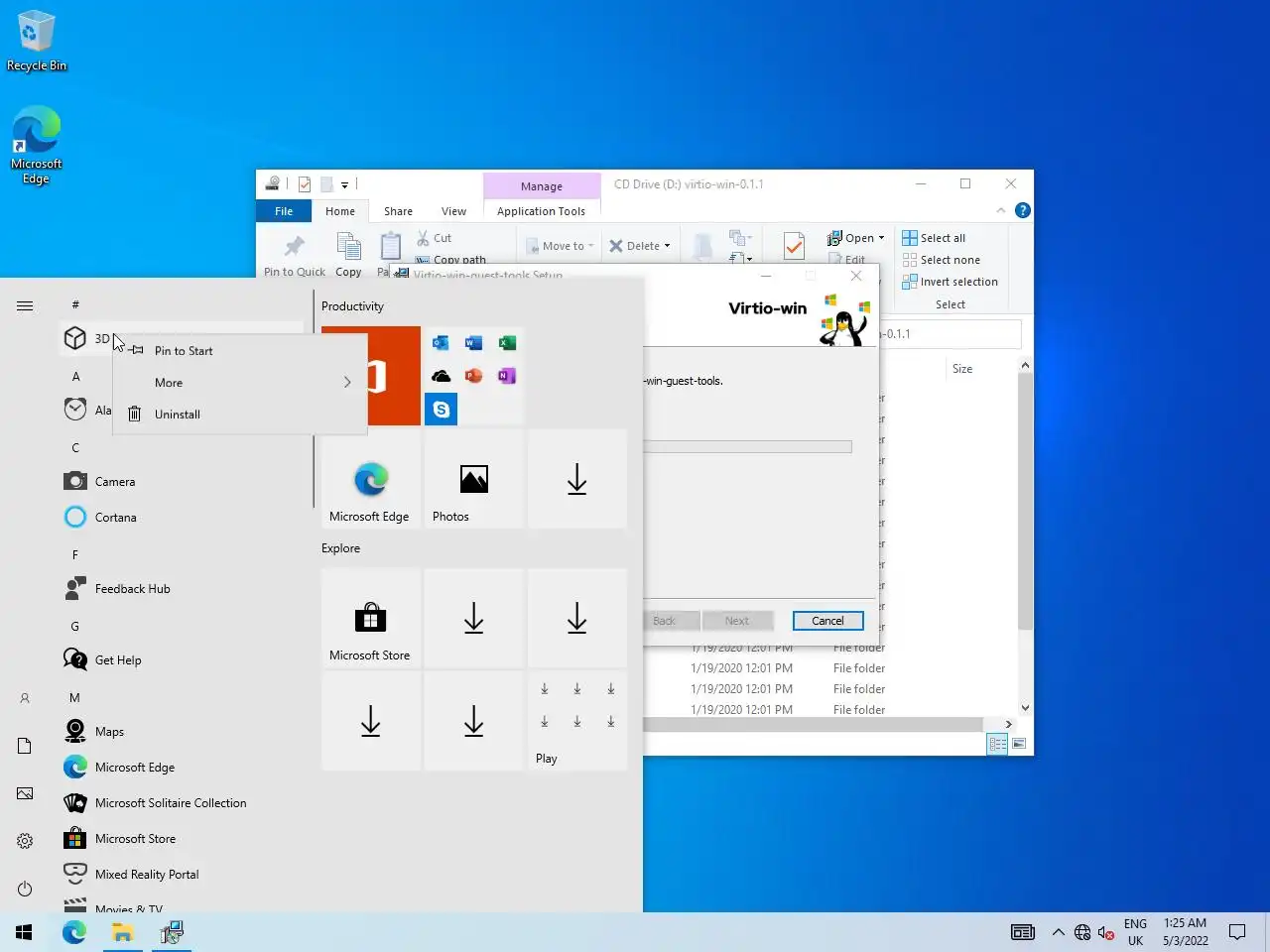The width and height of the screenshot is (1270, 952).
Task: Switch to Large icons view in Explorer
Action: tap(1019, 744)
